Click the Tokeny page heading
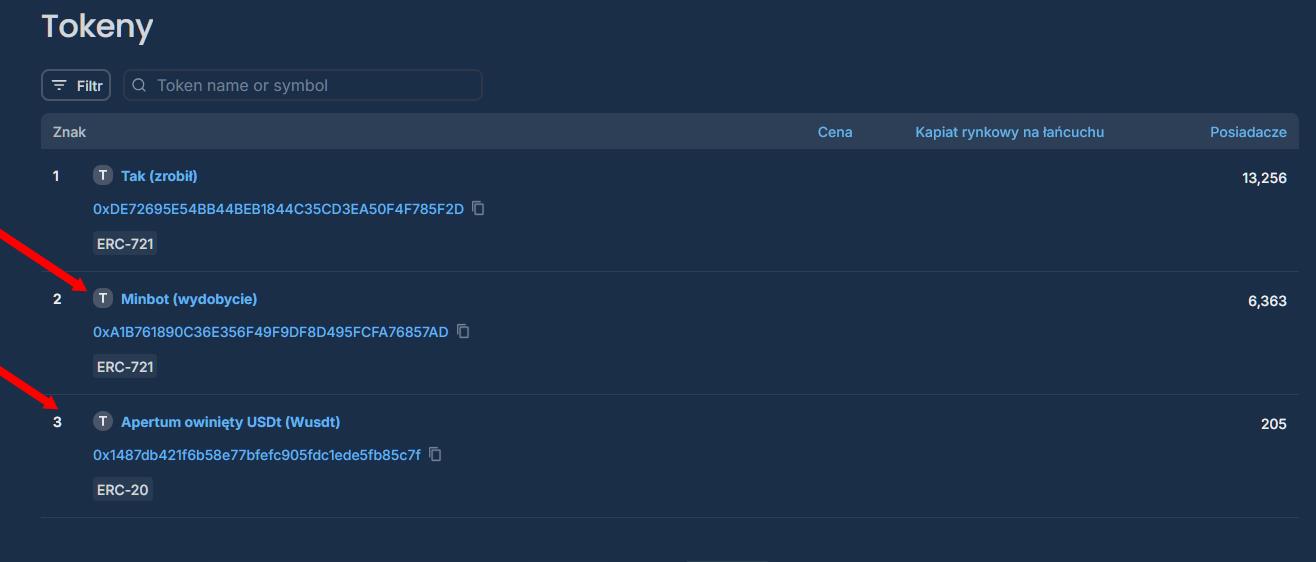This screenshot has width=1316, height=562. [x=97, y=27]
